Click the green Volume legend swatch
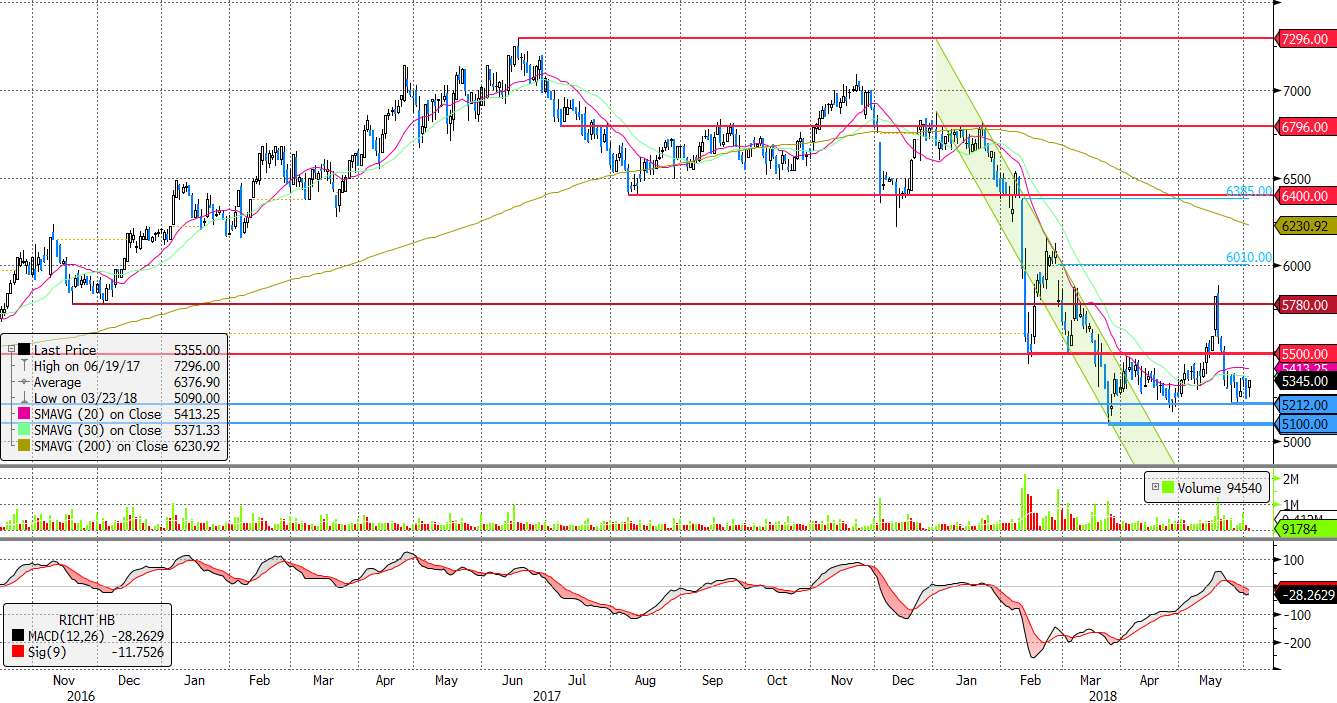The image size is (1337, 703). tap(1169, 488)
